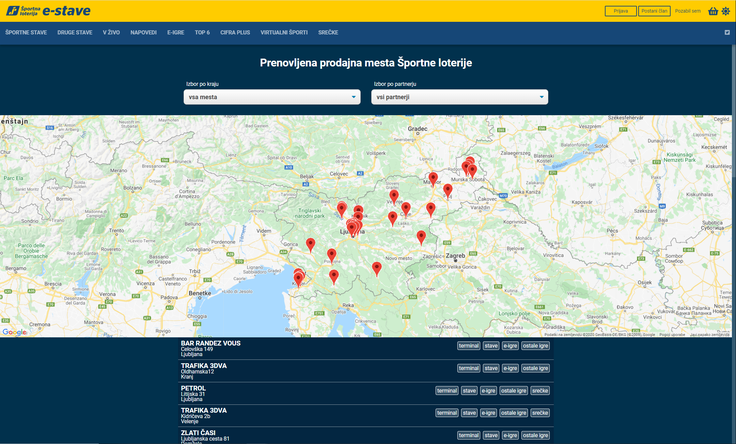Select the pin south of Postojna near the Croatian border

[334, 276]
